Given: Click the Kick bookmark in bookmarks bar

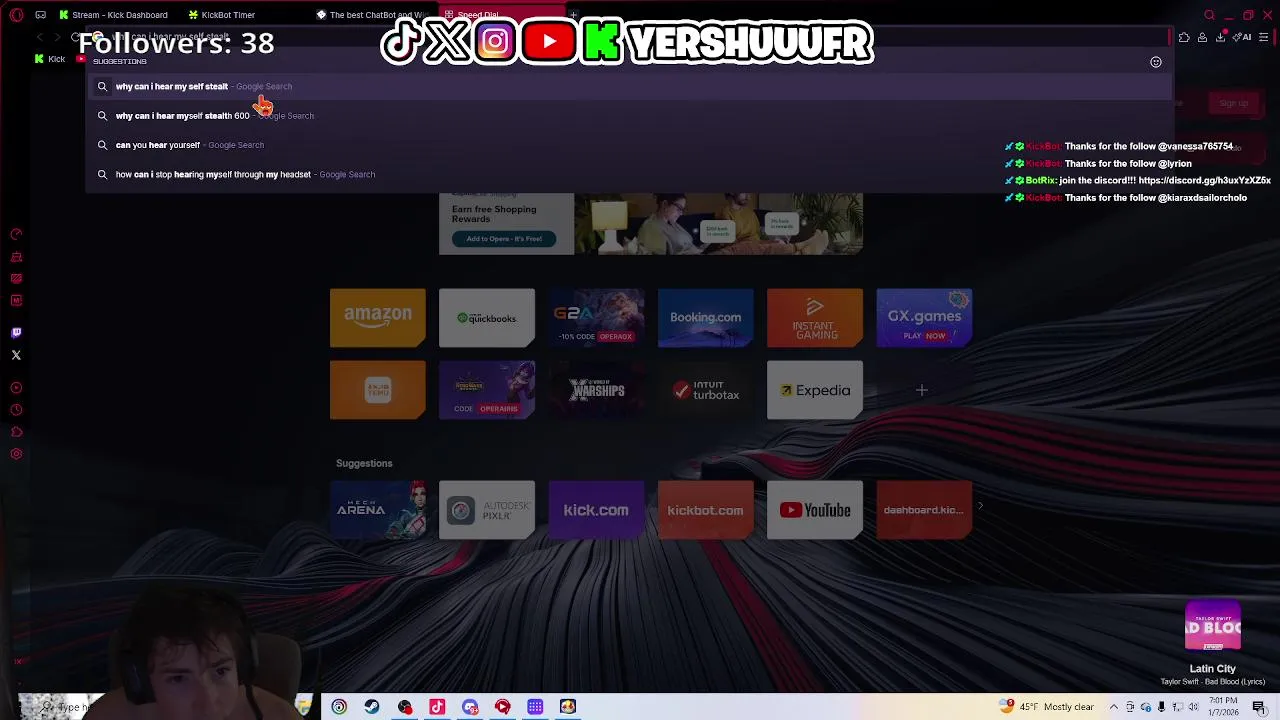Looking at the screenshot, I should tap(50, 59).
